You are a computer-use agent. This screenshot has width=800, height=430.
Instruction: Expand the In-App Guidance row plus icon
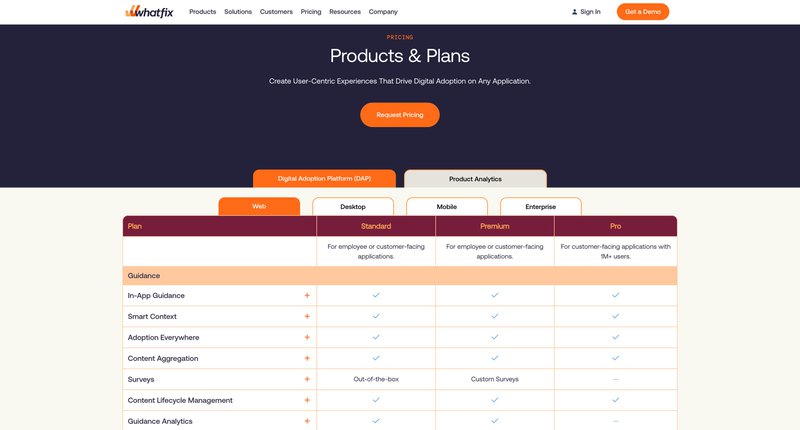tap(307, 295)
